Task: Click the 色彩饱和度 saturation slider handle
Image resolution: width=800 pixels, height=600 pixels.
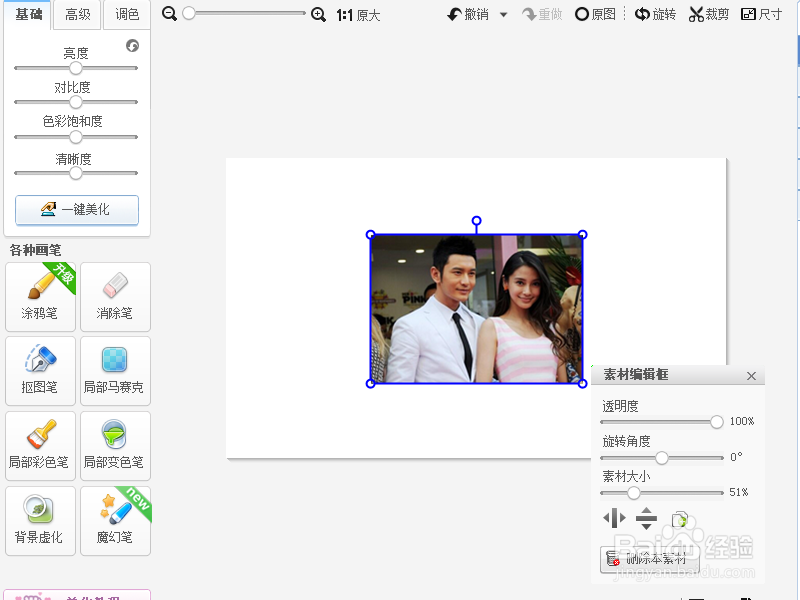Action: (76, 137)
